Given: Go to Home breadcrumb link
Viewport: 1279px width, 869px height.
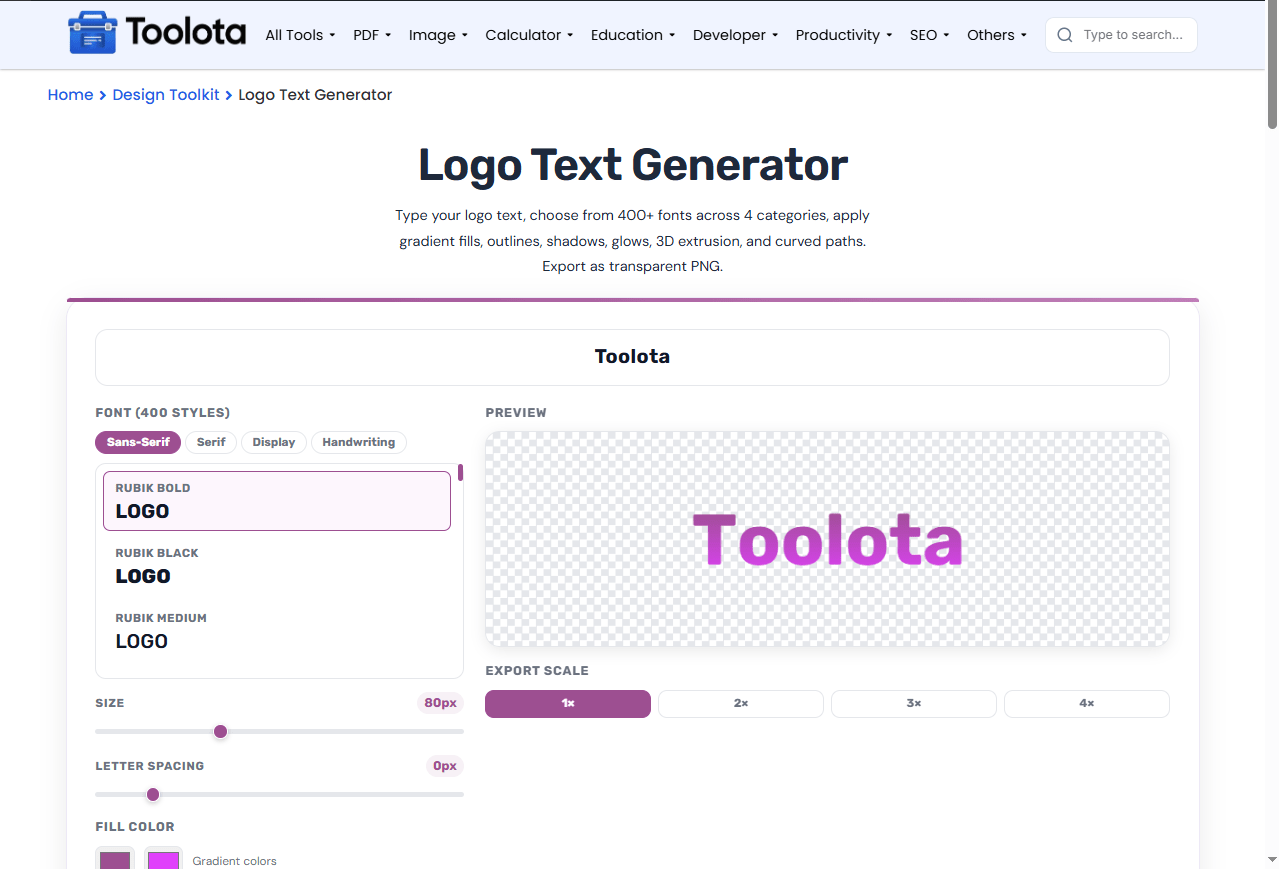Looking at the screenshot, I should [x=70, y=95].
